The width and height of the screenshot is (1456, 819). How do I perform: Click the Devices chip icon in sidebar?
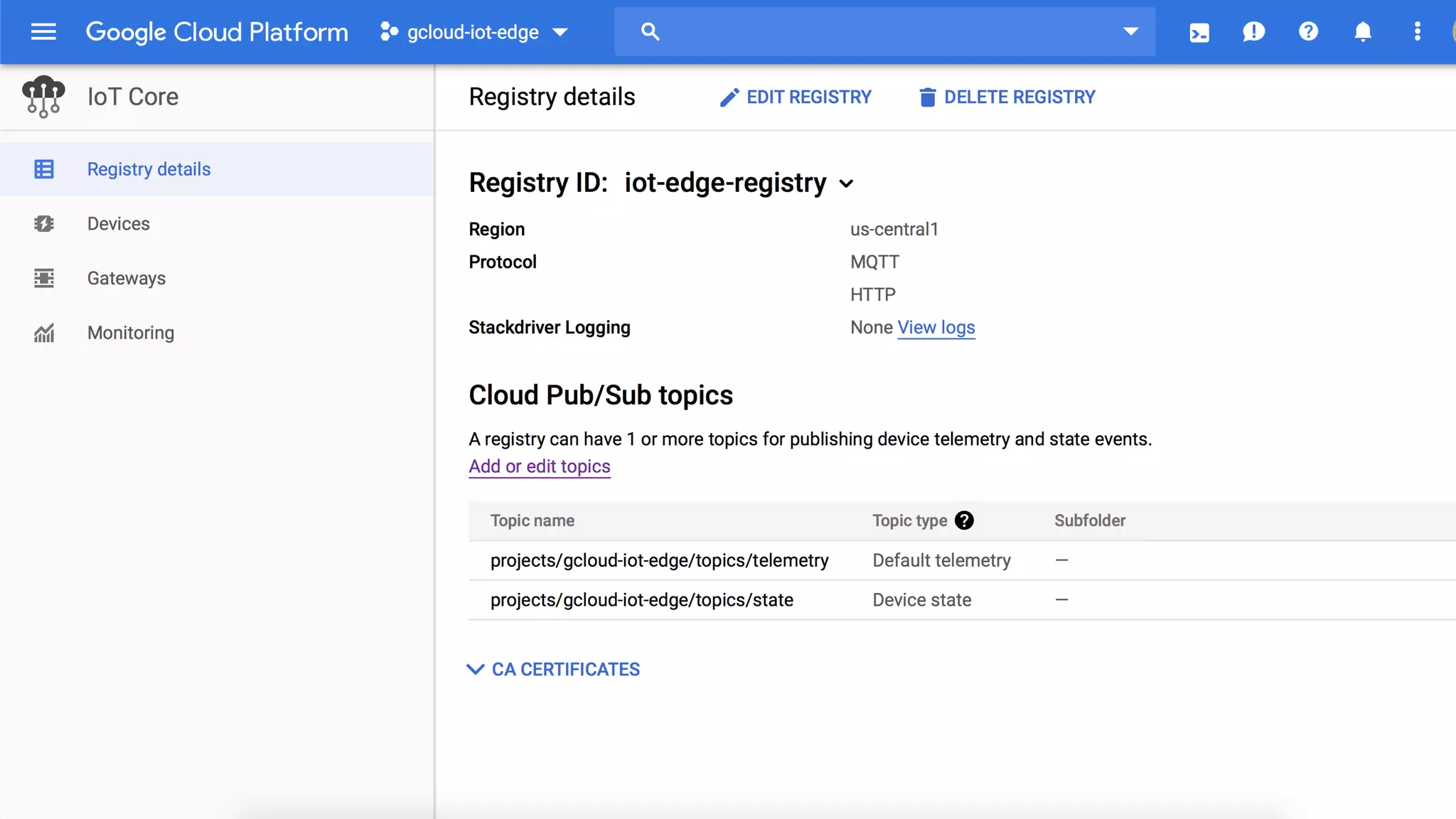pos(44,224)
